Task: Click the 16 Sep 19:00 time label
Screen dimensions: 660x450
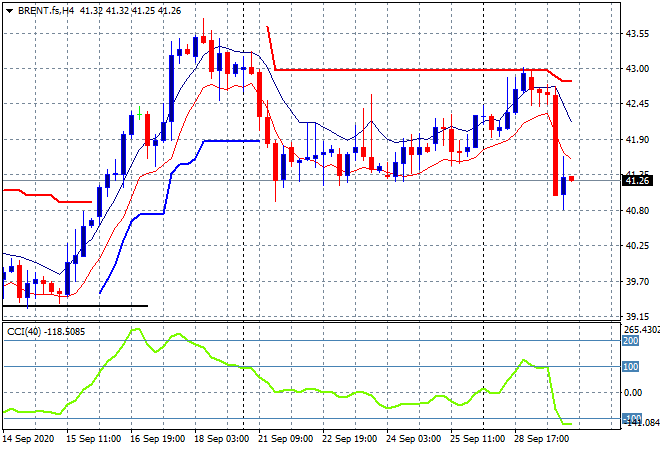Action: 157,439
